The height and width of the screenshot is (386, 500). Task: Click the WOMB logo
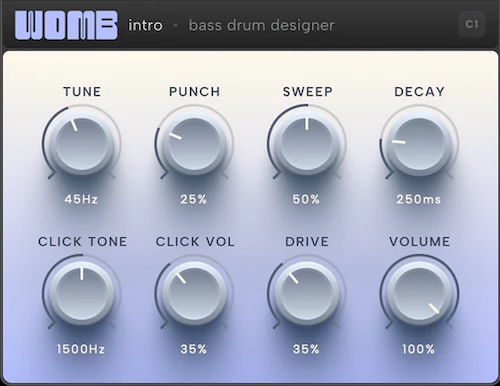pos(66,26)
